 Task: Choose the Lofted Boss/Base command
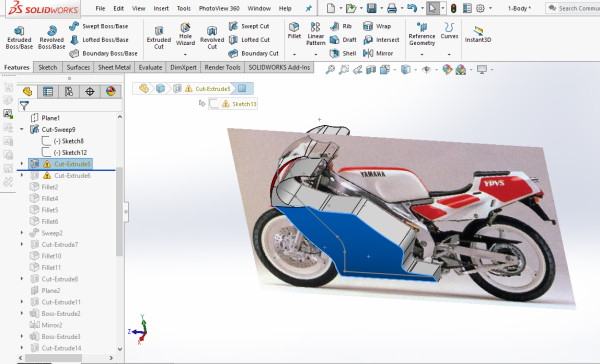click(x=99, y=39)
